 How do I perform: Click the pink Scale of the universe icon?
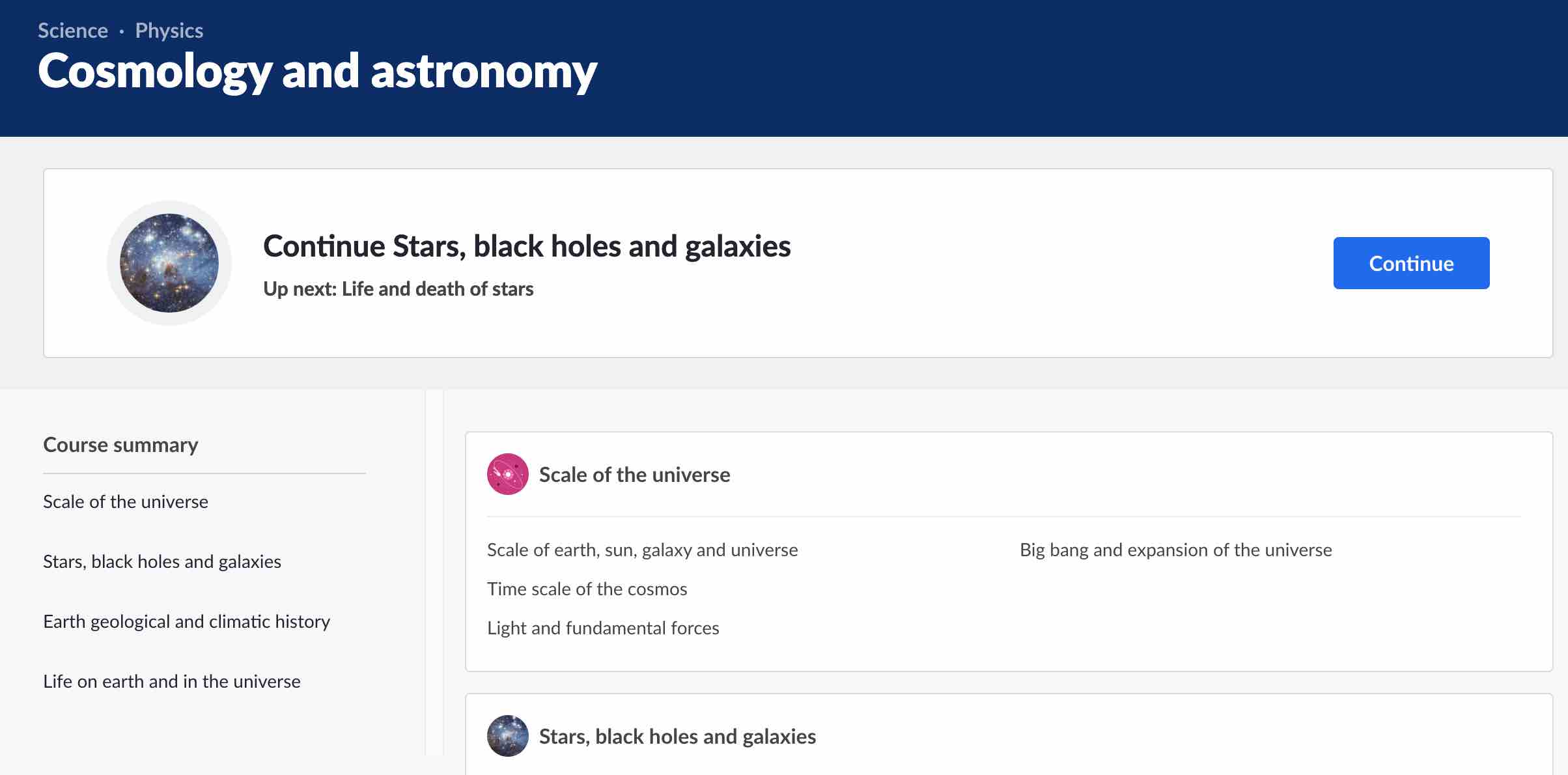point(508,474)
